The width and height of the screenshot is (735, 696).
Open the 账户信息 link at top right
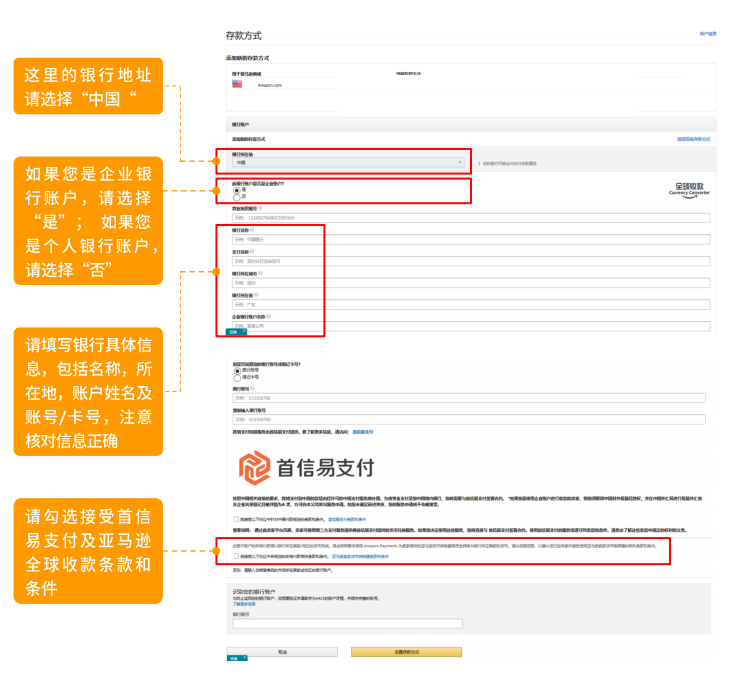[706, 34]
